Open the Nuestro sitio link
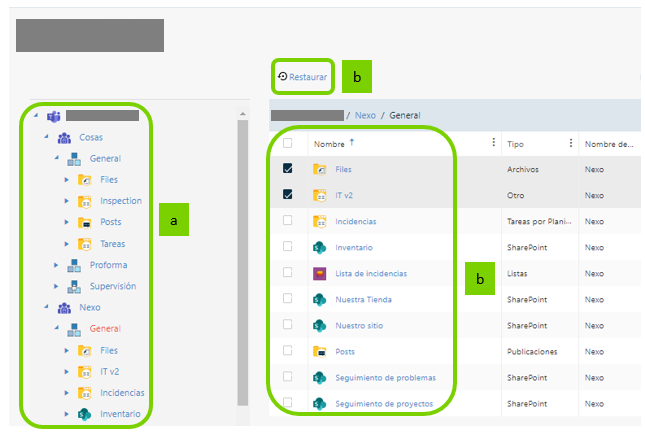This screenshot has width=645, height=434. pos(359,325)
